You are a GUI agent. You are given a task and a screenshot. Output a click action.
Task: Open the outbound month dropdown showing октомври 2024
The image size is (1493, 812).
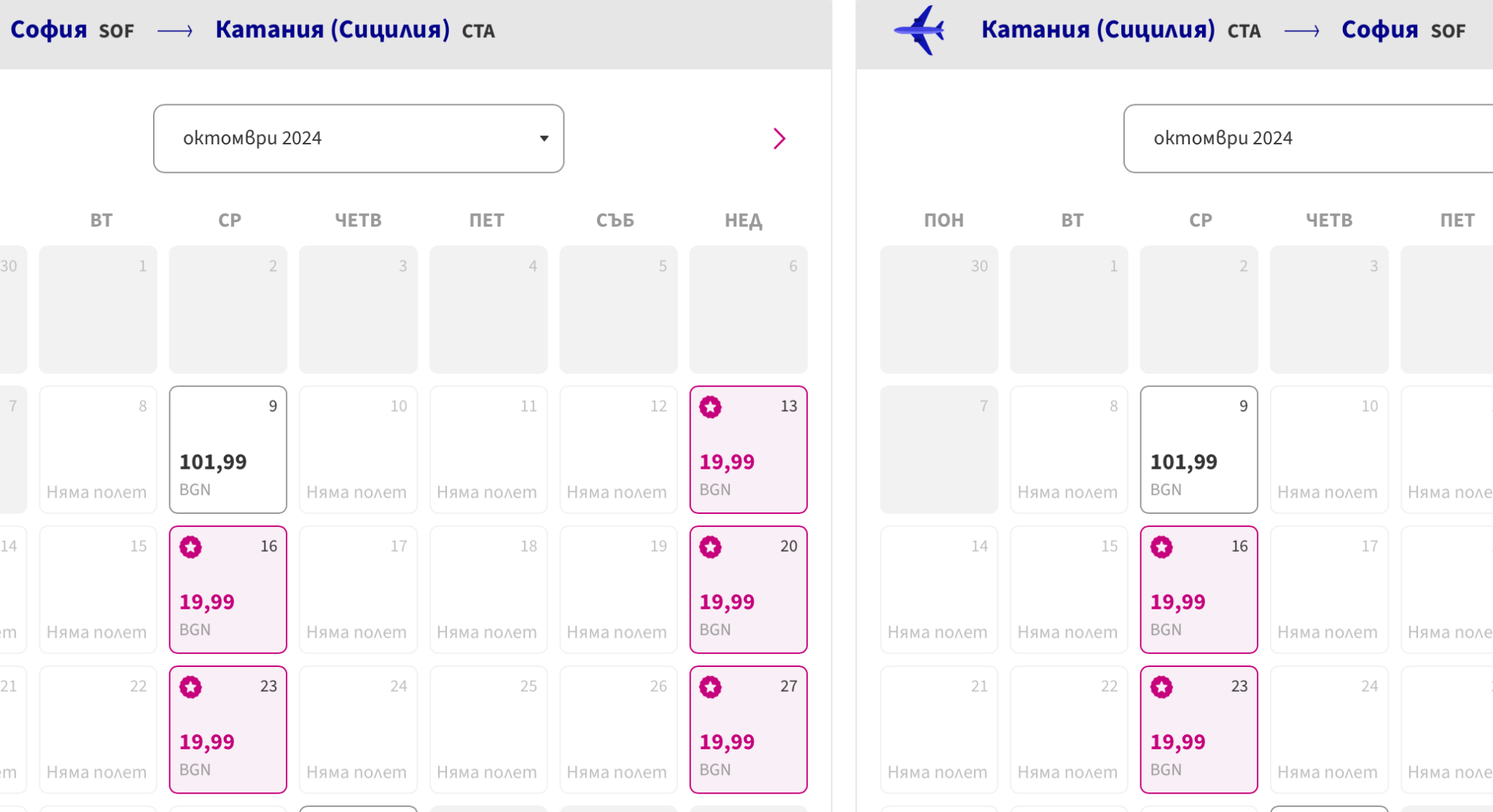tap(358, 138)
